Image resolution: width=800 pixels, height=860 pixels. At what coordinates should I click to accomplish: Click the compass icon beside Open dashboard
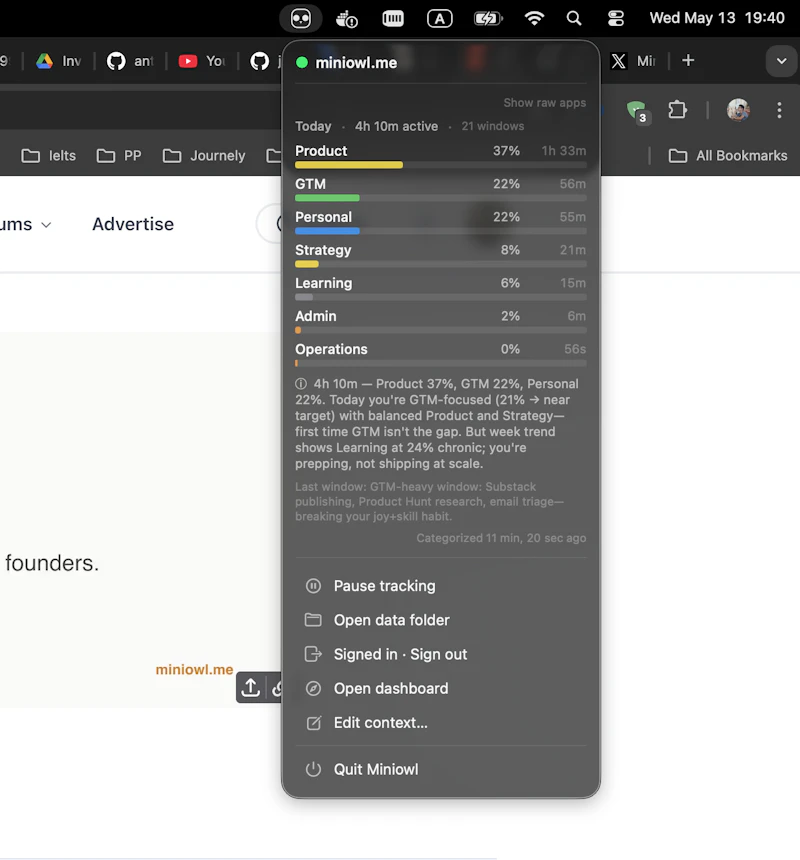click(x=313, y=688)
